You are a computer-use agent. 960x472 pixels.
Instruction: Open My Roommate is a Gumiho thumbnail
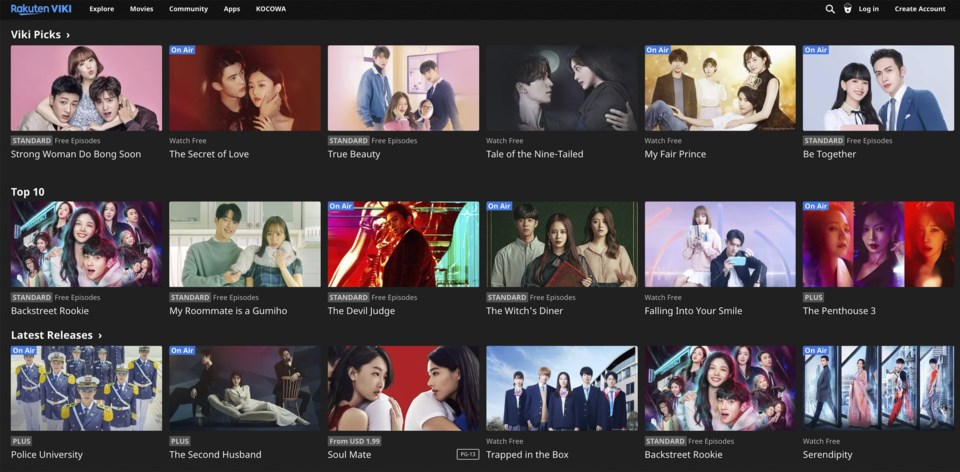(x=245, y=244)
